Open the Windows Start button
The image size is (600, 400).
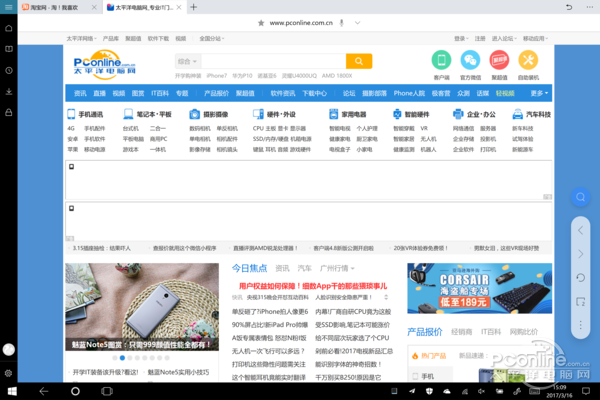(12, 391)
